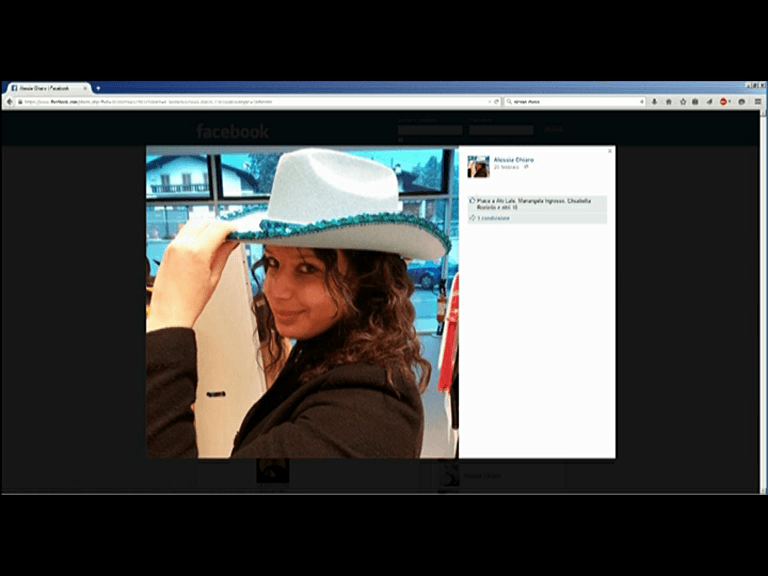
Task: Open the Firefox hamburger menu
Action: (x=758, y=102)
